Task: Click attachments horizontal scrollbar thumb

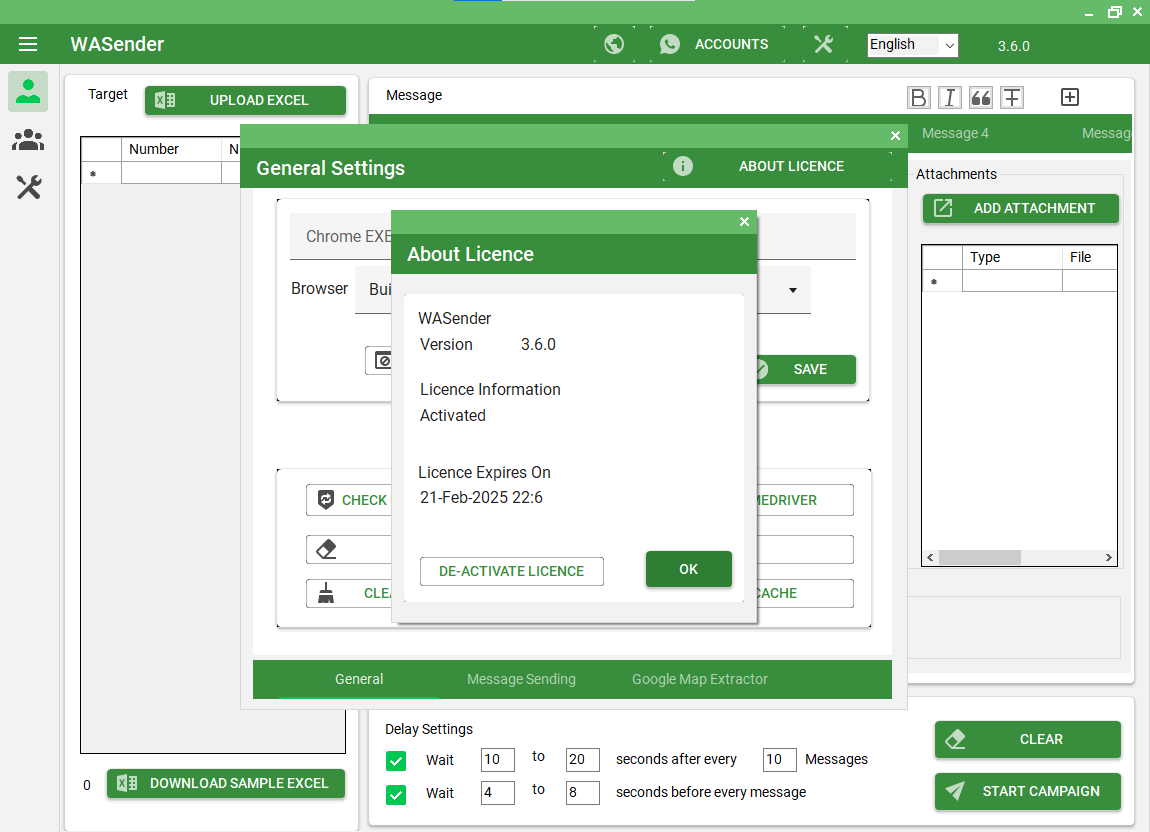Action: (x=979, y=558)
